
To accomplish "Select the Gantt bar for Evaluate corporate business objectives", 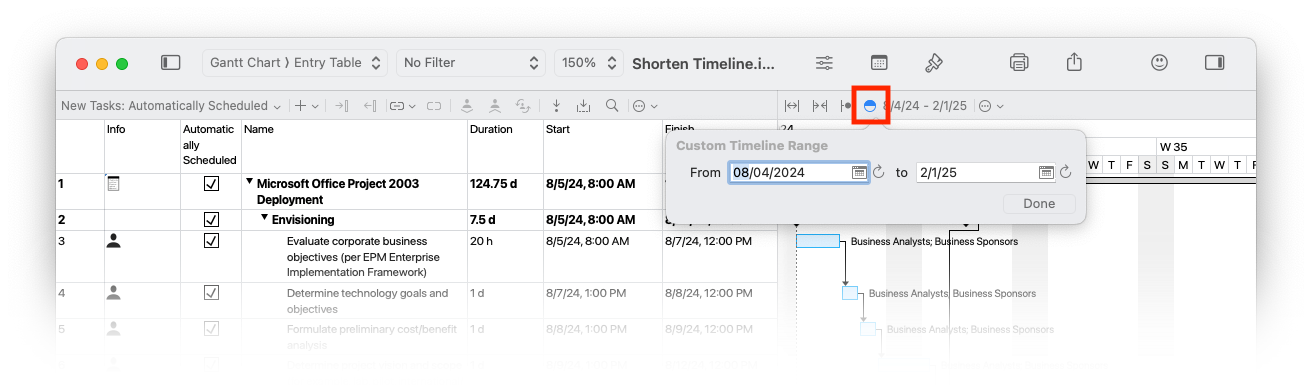I will click(x=817, y=240).
